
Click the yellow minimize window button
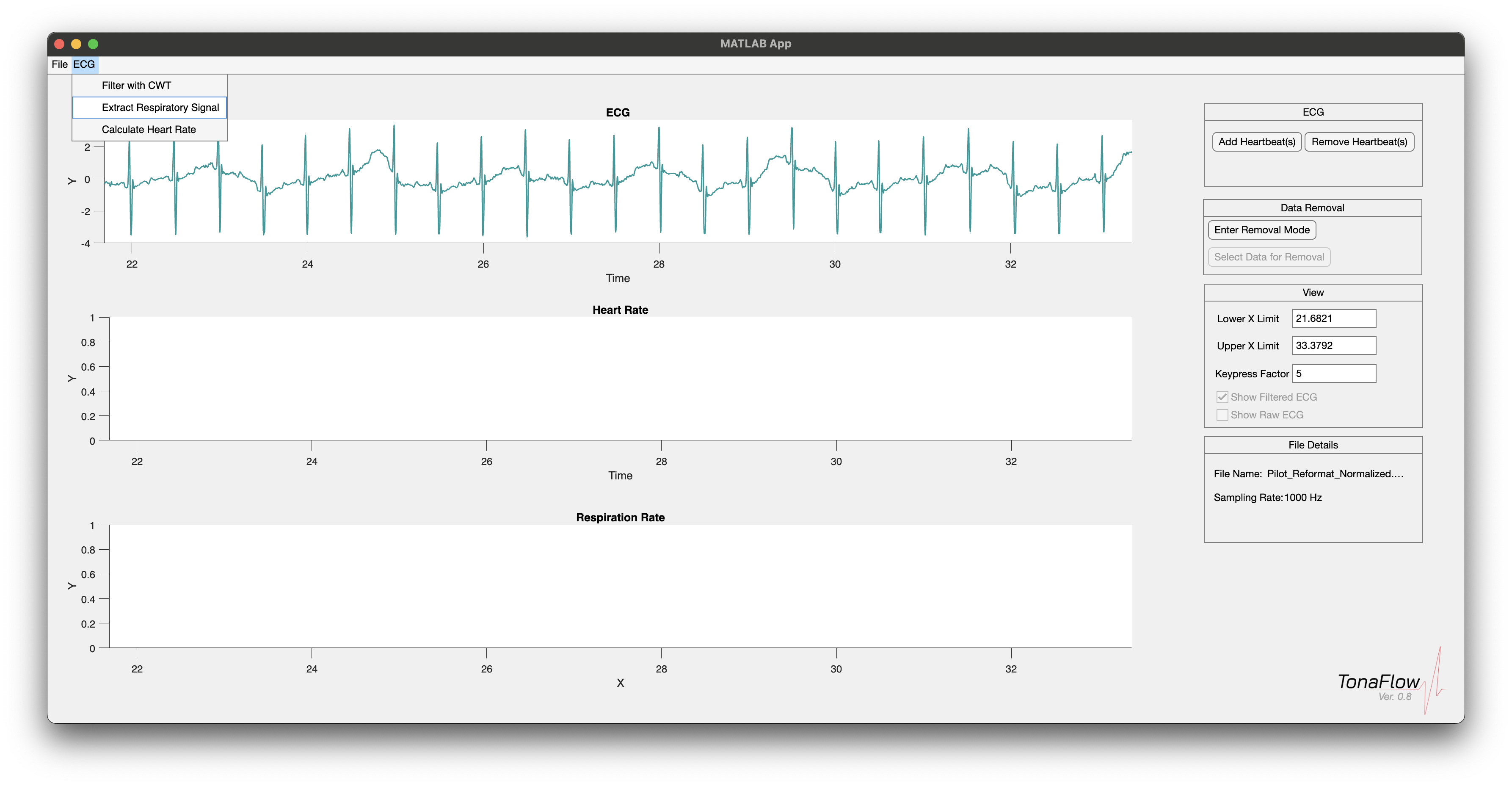click(x=76, y=44)
